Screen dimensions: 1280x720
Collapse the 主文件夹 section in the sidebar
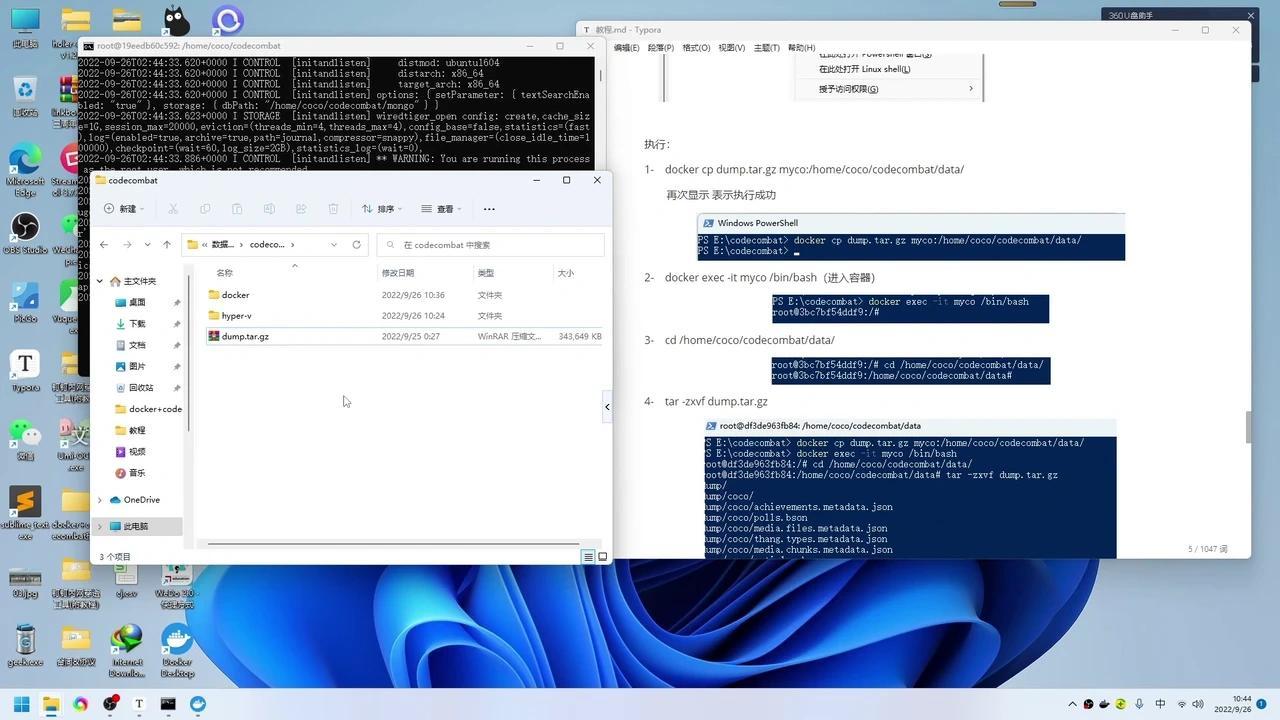point(99,281)
